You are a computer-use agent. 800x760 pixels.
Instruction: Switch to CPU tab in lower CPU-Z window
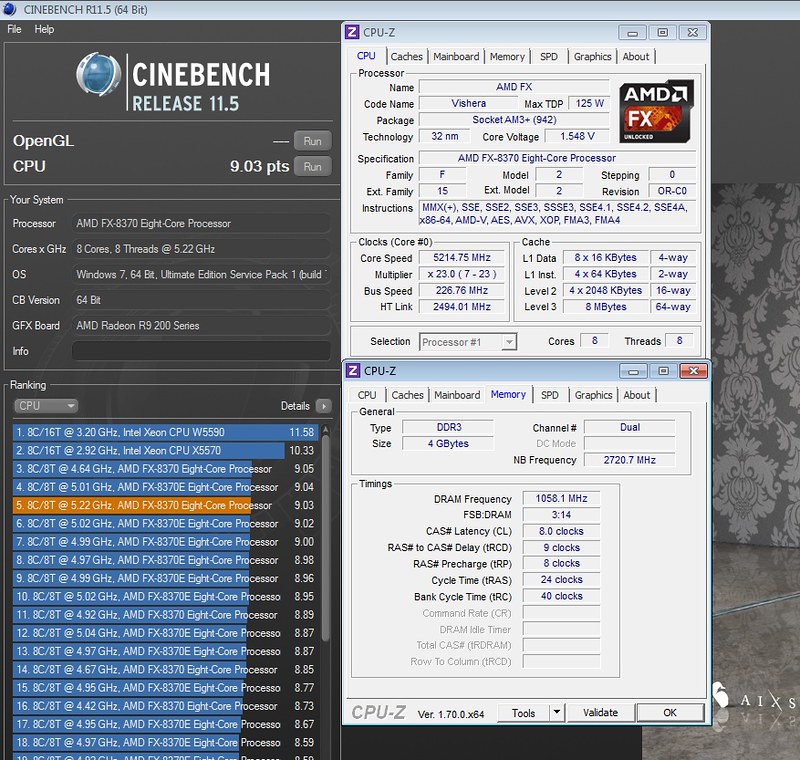pos(367,395)
